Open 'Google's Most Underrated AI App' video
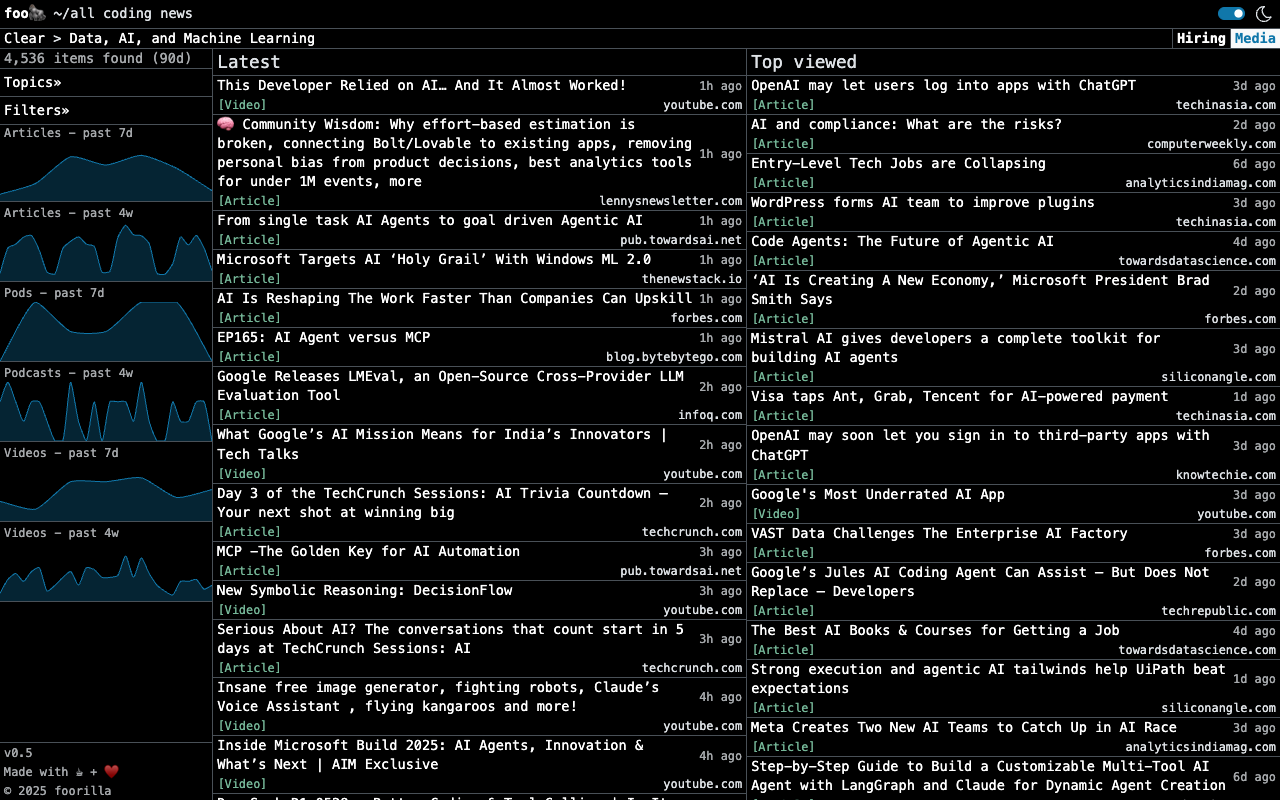 (878, 494)
